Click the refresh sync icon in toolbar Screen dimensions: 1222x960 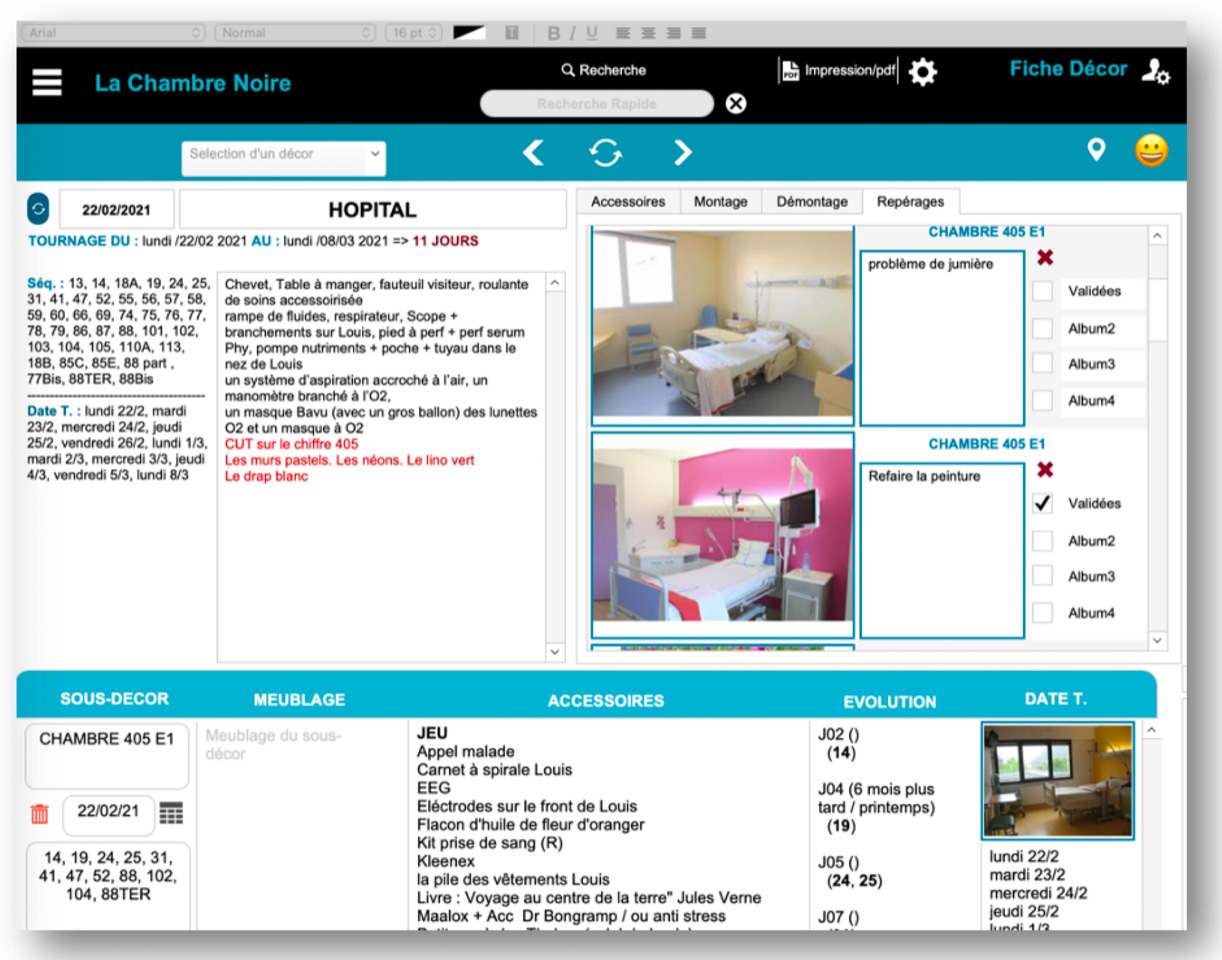tap(606, 152)
